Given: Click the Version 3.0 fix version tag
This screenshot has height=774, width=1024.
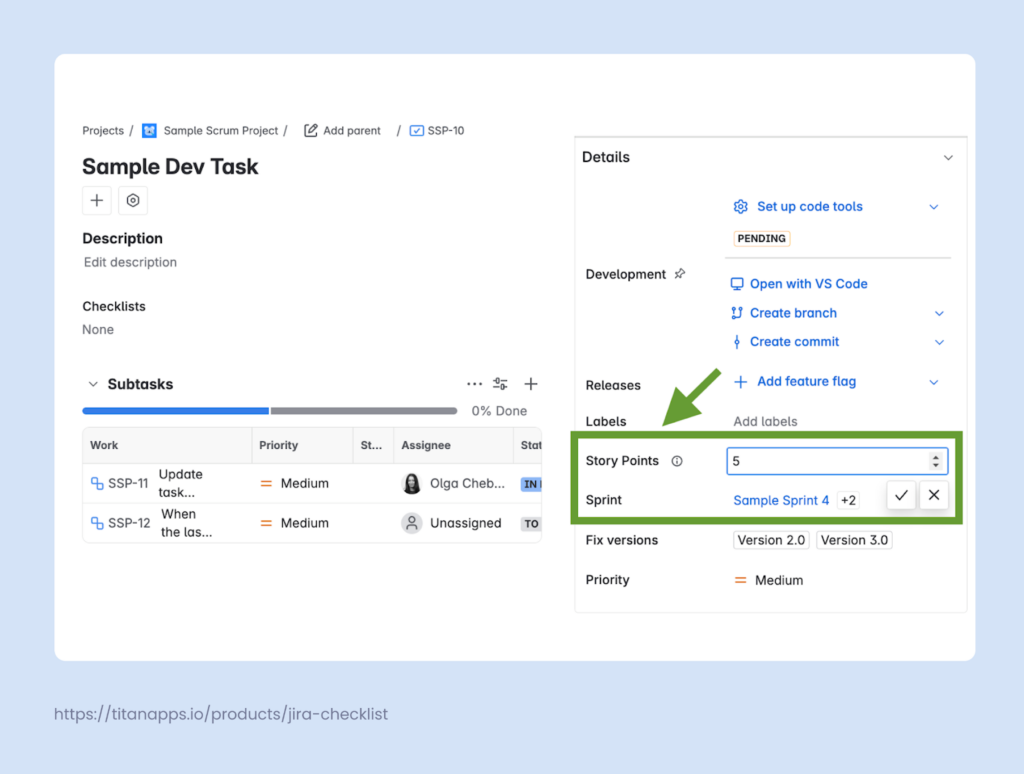Looking at the screenshot, I should pos(854,540).
